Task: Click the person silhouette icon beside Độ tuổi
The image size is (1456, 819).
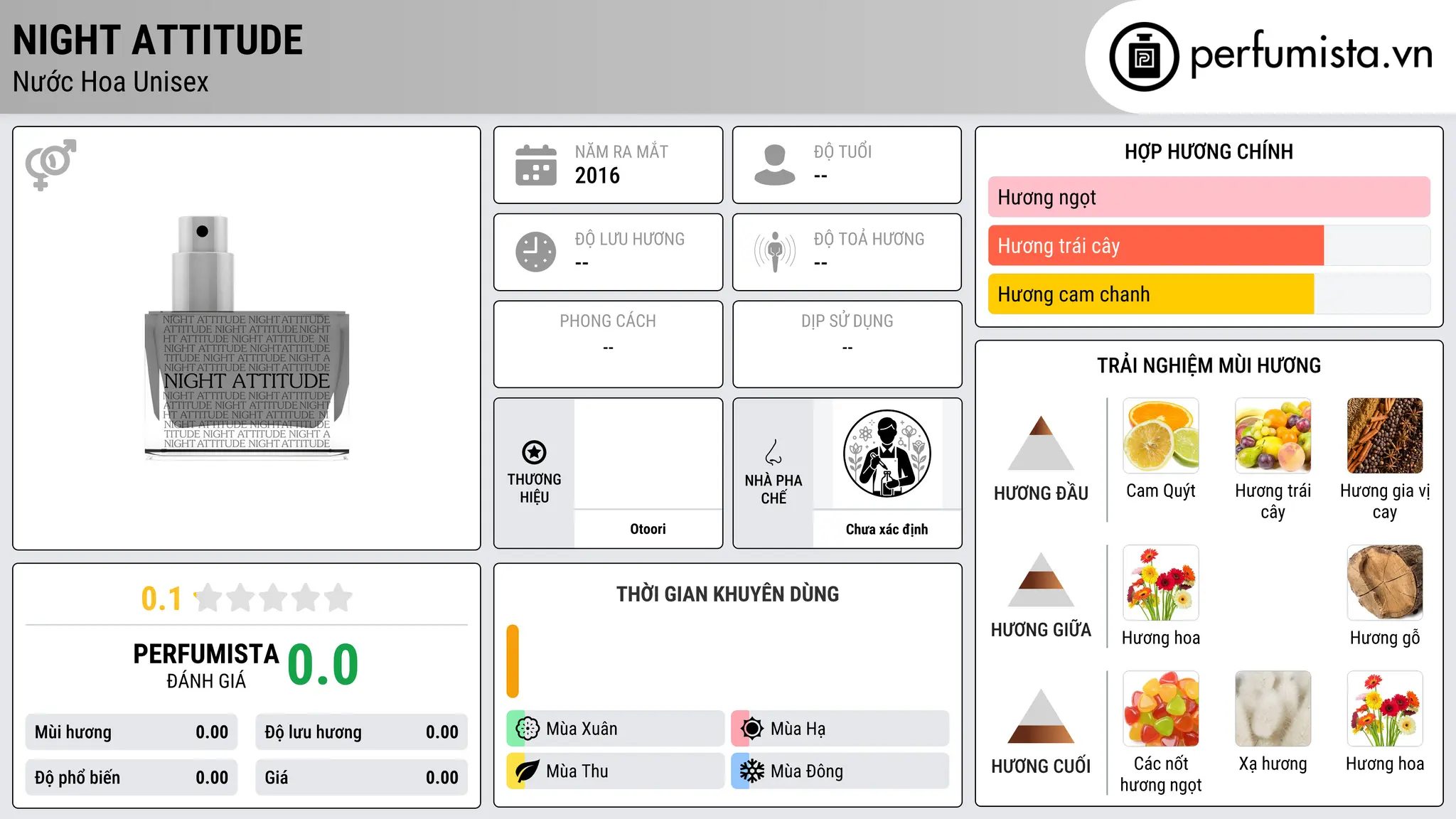Action: [775, 165]
